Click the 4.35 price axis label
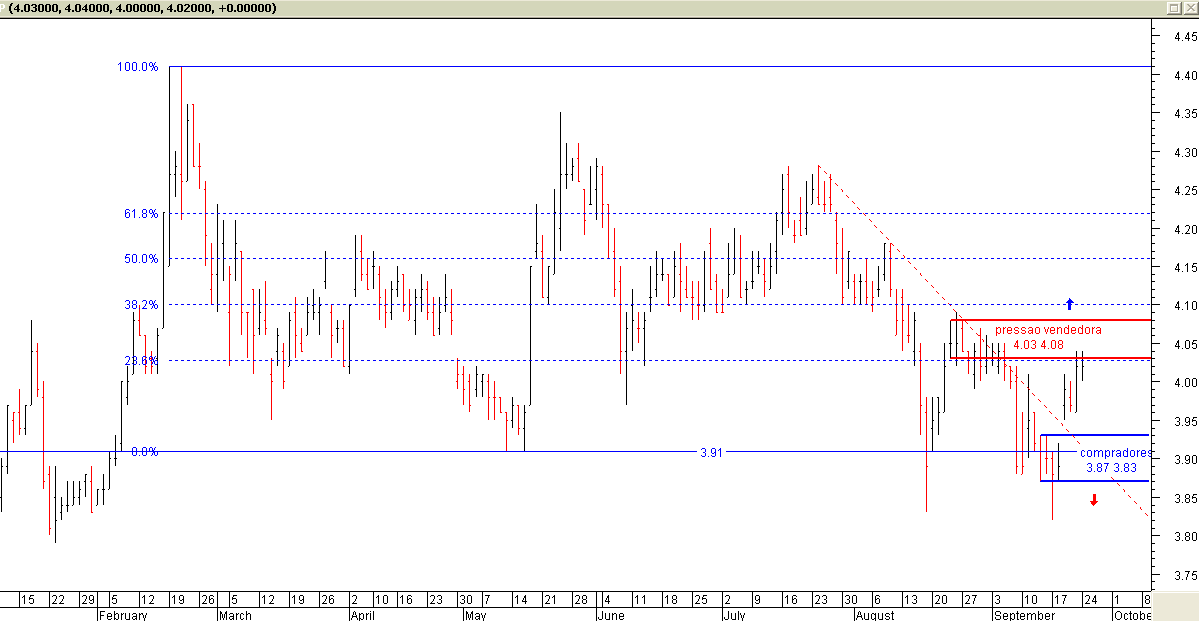1199x621 pixels. 1188,113
